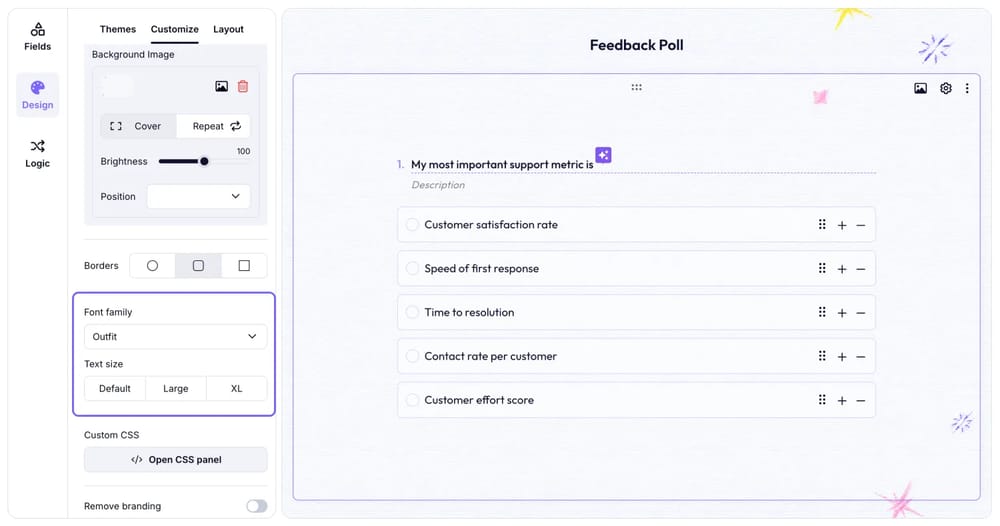
Task: Click the background image upload icon
Action: 221,87
